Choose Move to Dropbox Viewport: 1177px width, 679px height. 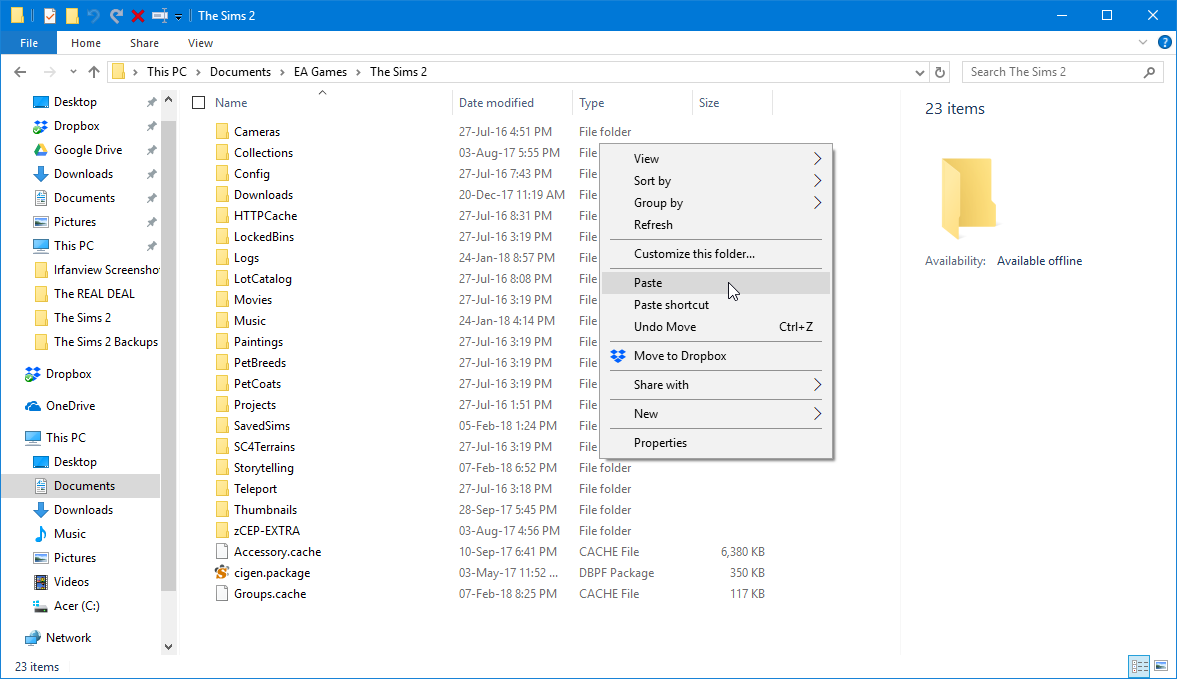[716, 356]
